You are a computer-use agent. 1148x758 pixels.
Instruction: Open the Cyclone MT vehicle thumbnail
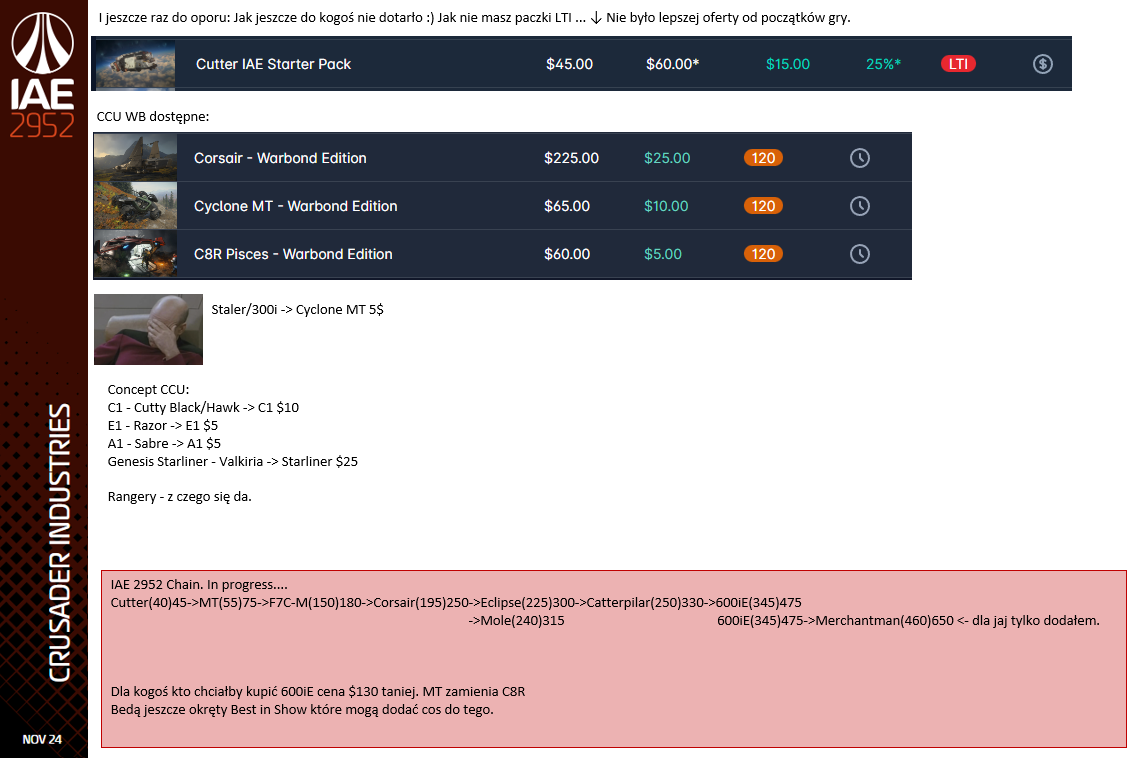[135, 206]
